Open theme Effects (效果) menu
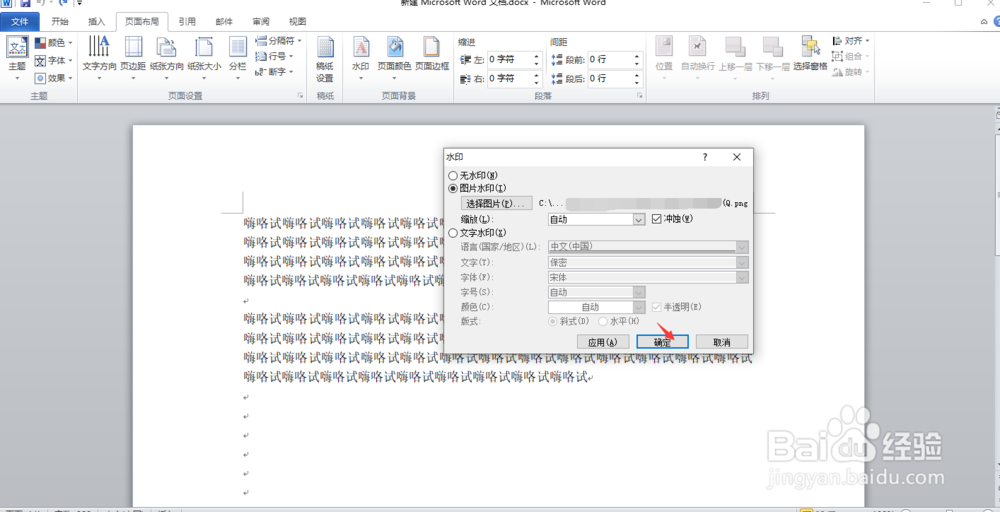This screenshot has width=1000, height=512. point(54,78)
